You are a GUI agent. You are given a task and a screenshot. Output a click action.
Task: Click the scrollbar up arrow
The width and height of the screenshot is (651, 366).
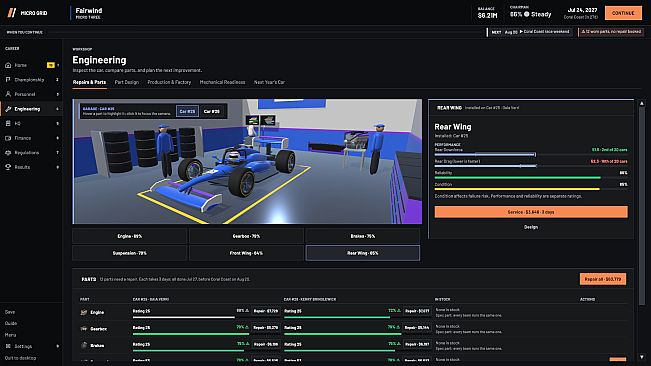coord(642,103)
